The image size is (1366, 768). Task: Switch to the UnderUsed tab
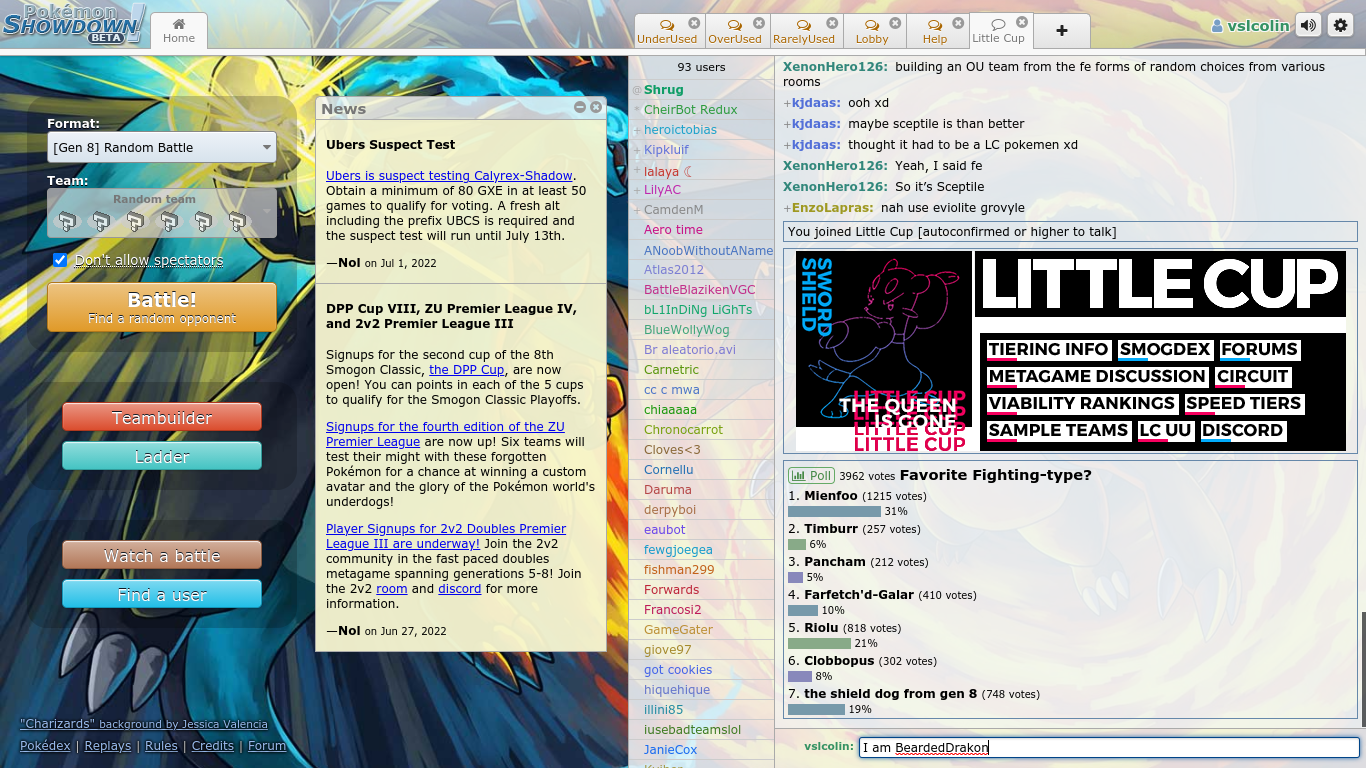(x=667, y=31)
